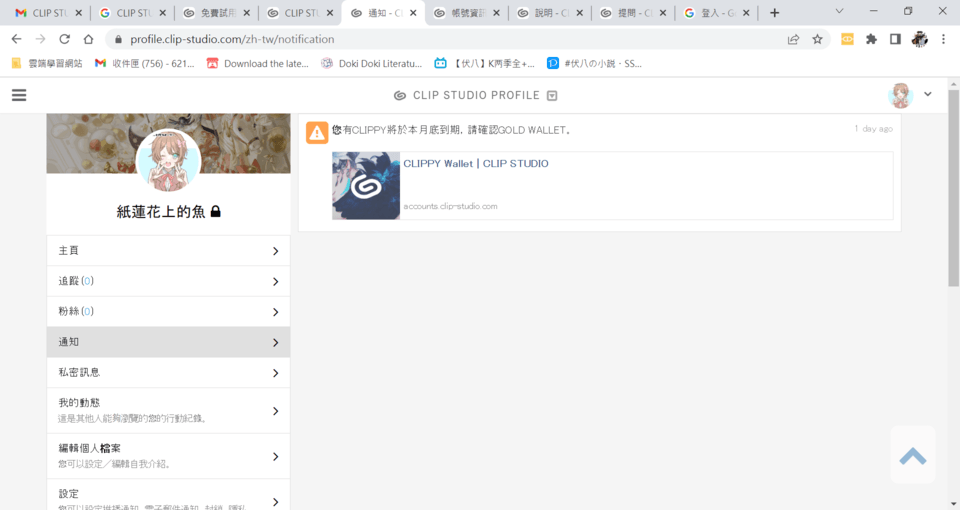Expand the account dropdown chevron beside avatar
Image resolution: width=960 pixels, height=510 pixels.
pos(928,94)
